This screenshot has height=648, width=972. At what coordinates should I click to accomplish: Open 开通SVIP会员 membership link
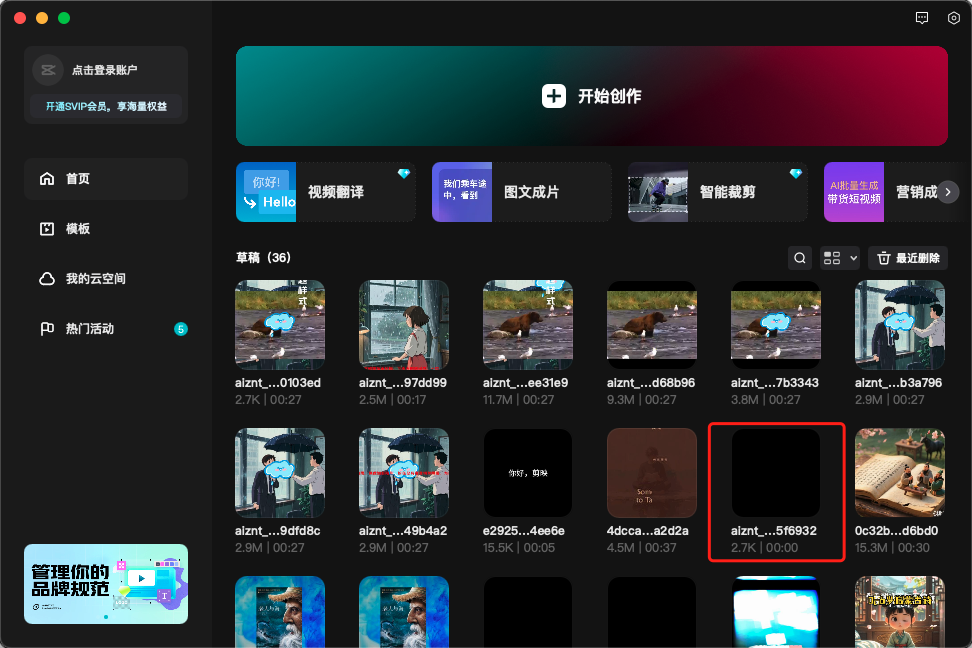point(105,107)
